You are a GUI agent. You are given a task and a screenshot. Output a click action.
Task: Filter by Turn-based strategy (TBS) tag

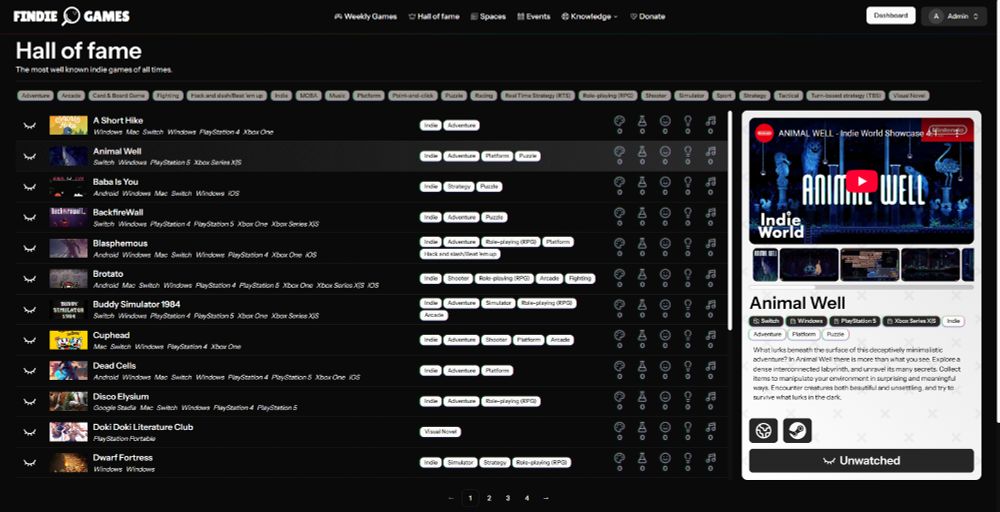click(x=846, y=96)
